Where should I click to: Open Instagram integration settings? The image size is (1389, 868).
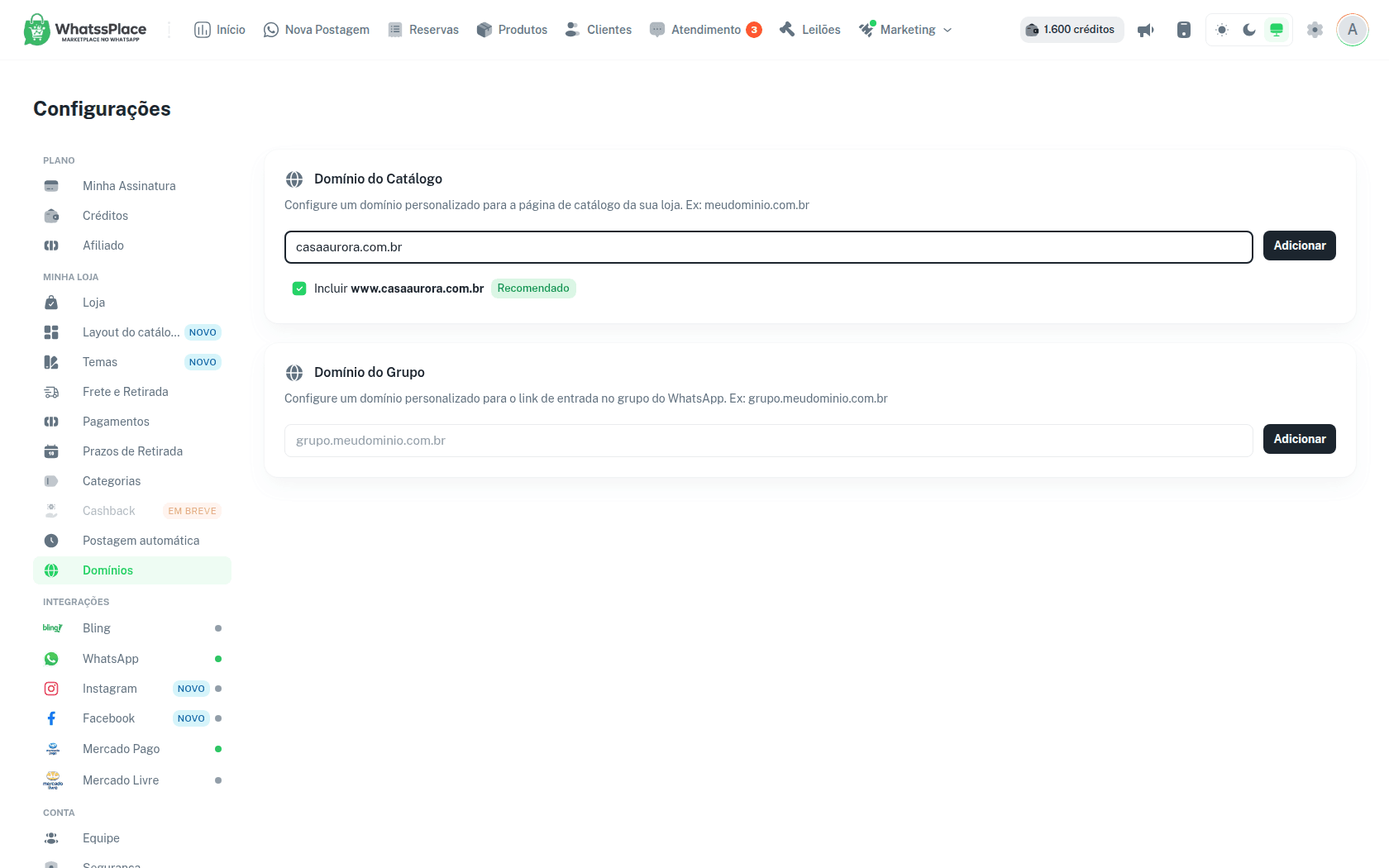(x=132, y=689)
